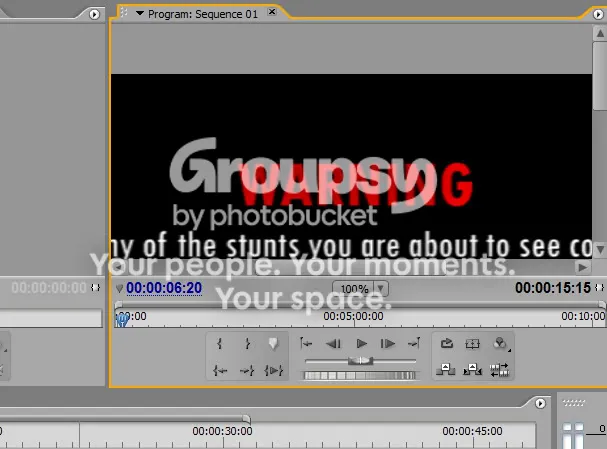Image resolution: width=607 pixels, height=449 pixels.
Task: Go to In point
Action: click(x=219, y=371)
